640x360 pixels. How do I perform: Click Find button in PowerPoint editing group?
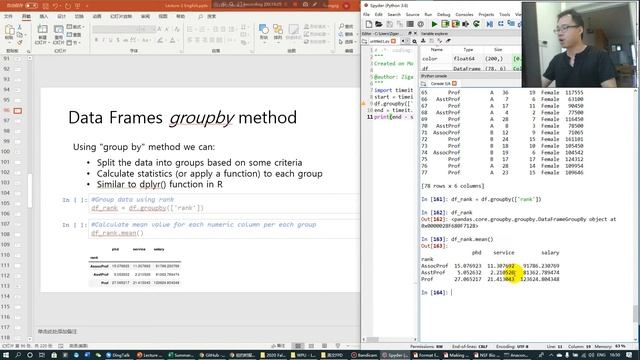point(346,27)
